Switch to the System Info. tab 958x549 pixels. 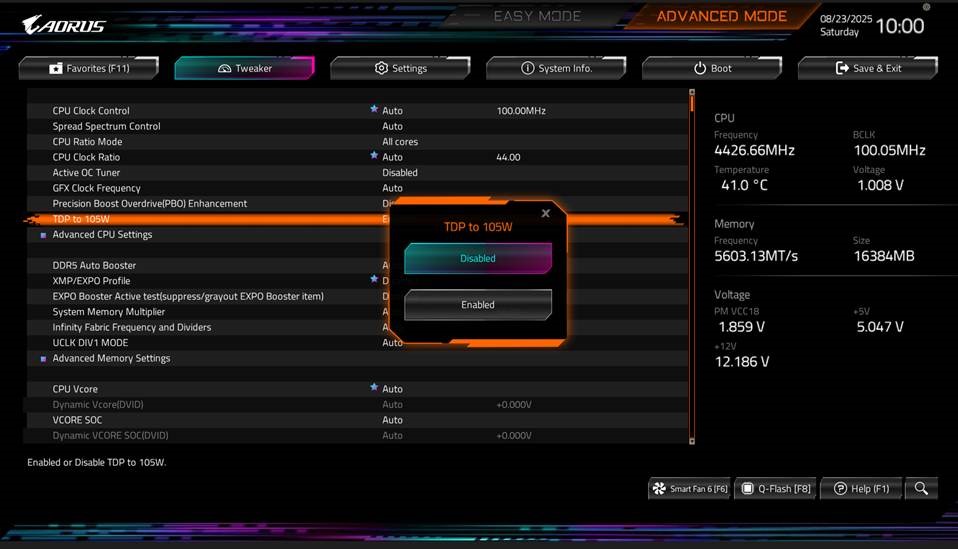(x=556, y=68)
